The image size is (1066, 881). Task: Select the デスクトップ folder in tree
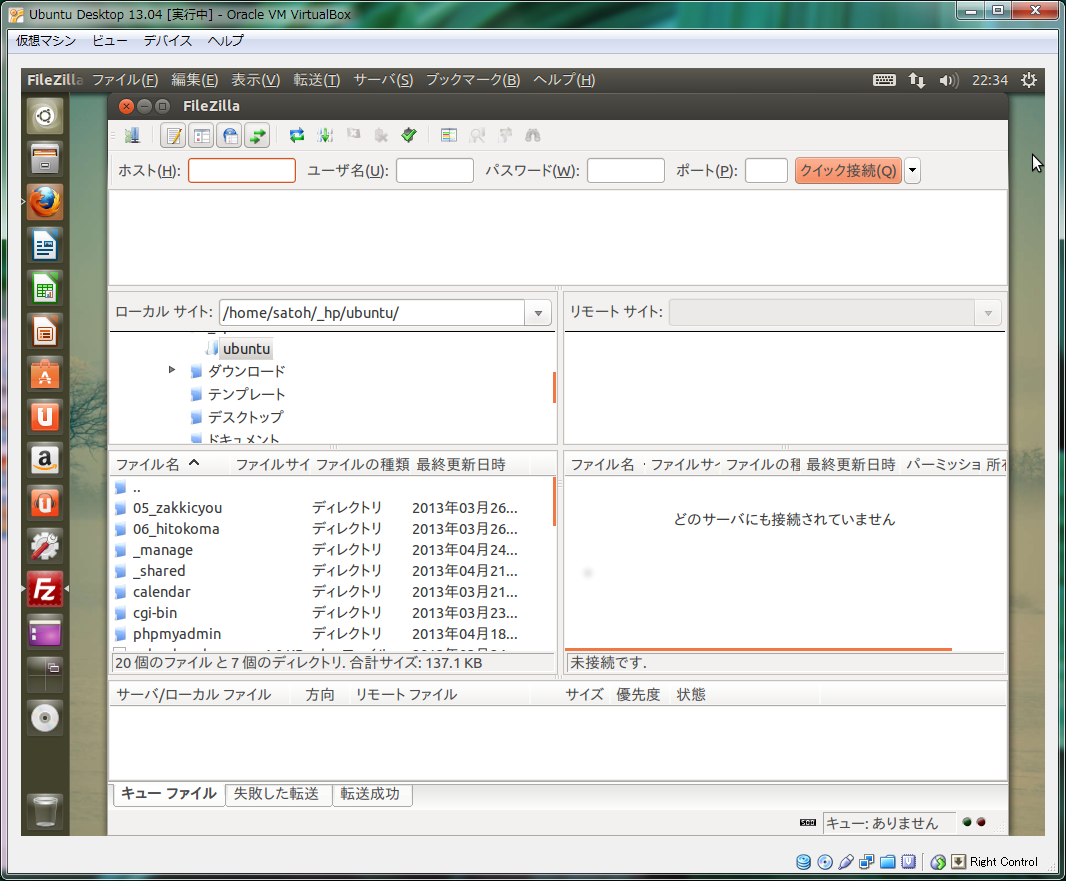pos(245,417)
